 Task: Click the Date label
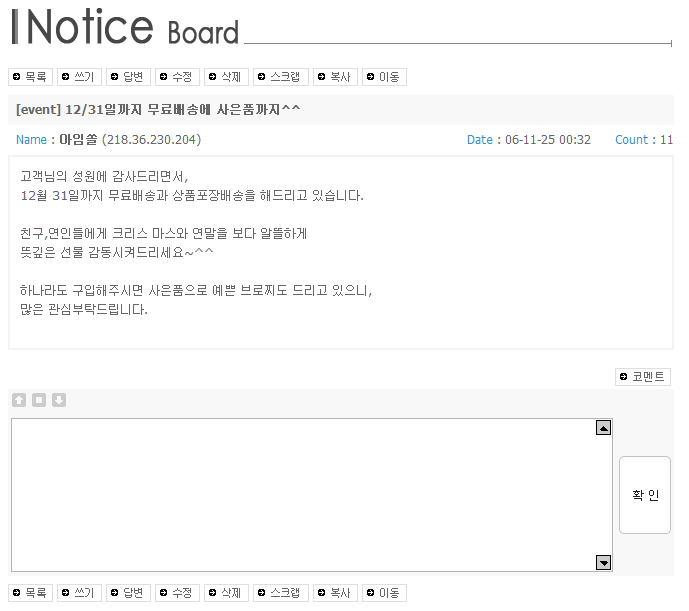479,140
